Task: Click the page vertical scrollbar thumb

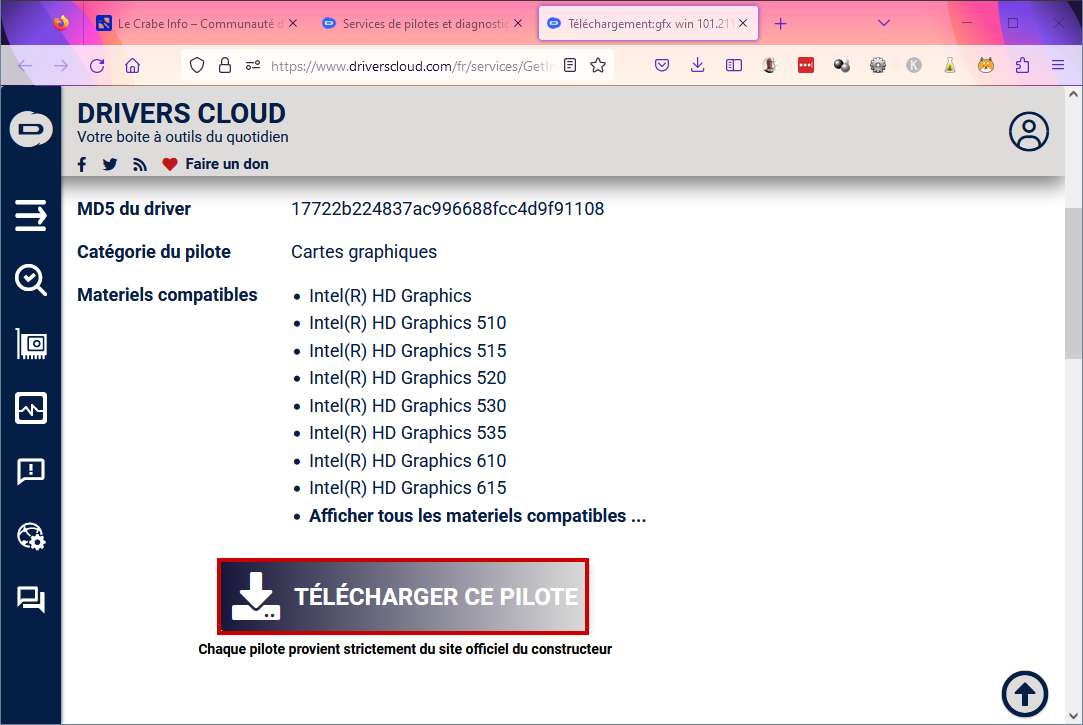Action: coord(1073,283)
